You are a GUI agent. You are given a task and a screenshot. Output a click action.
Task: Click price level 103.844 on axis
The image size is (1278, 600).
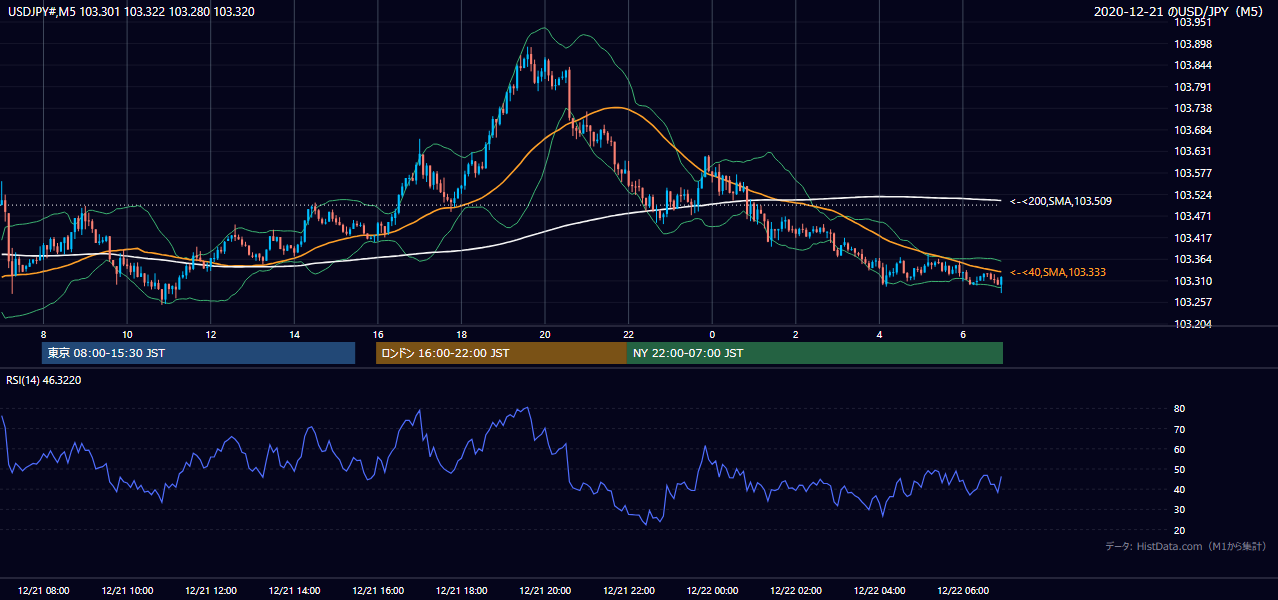click(1193, 65)
